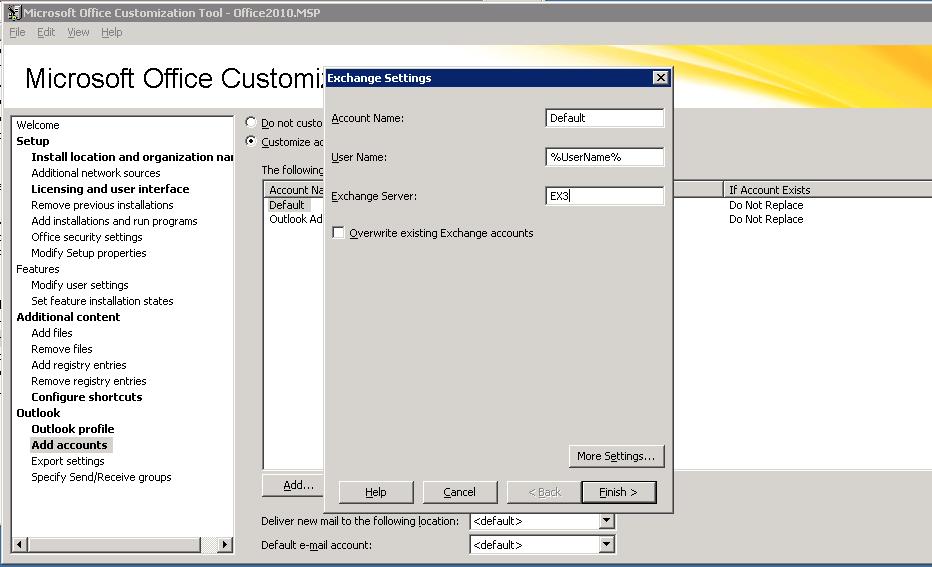Select Modify user settings

click(80, 285)
